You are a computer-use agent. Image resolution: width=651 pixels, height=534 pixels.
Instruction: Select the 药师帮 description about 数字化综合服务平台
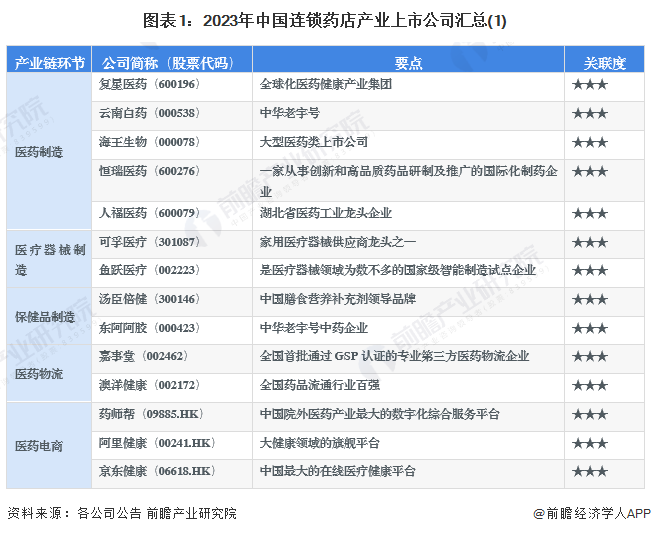click(379, 414)
